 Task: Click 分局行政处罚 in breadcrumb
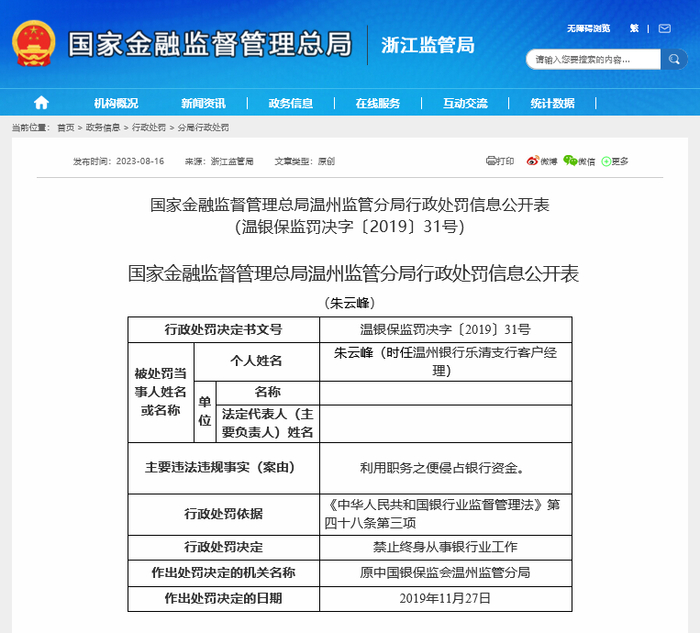[x=203, y=128]
